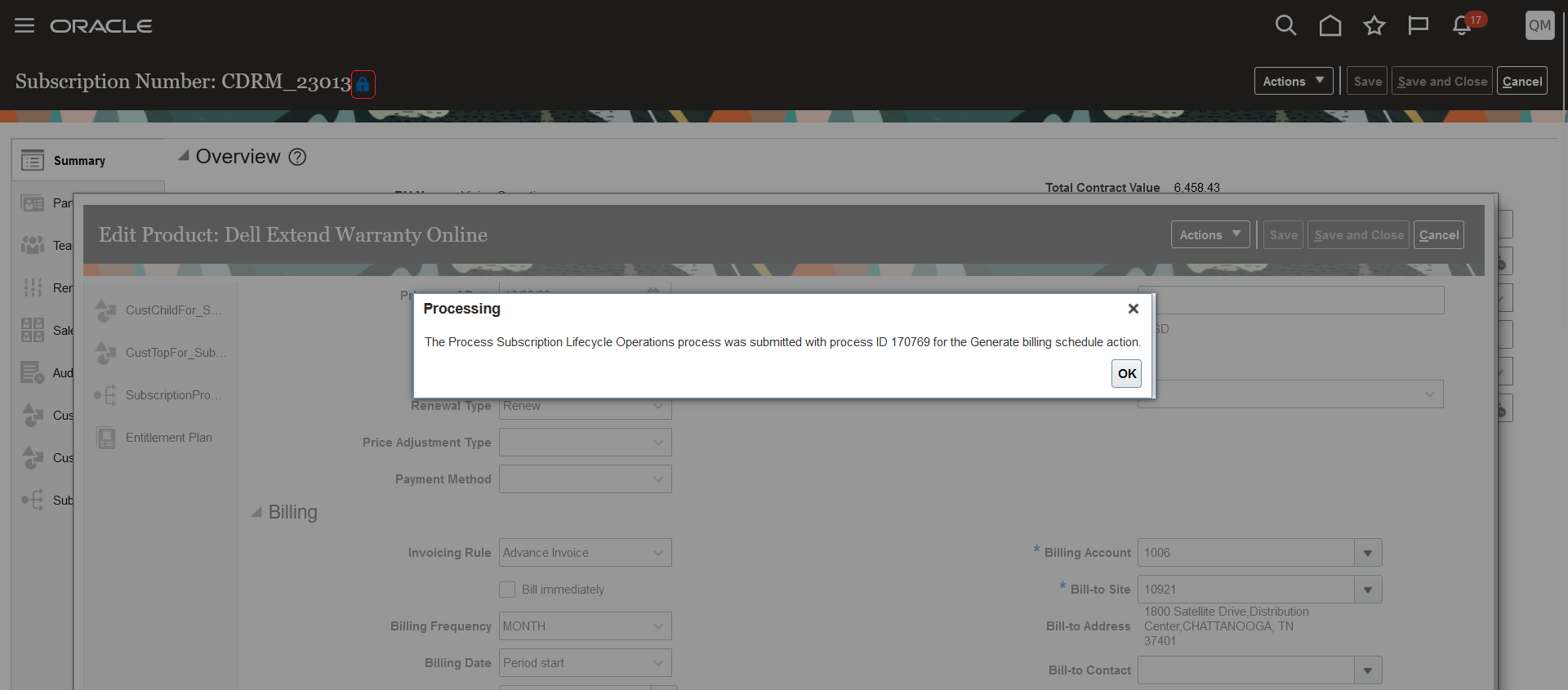The image size is (1568, 690).
Task: Confirm the Processing dialog with OK
Action: (x=1126, y=373)
